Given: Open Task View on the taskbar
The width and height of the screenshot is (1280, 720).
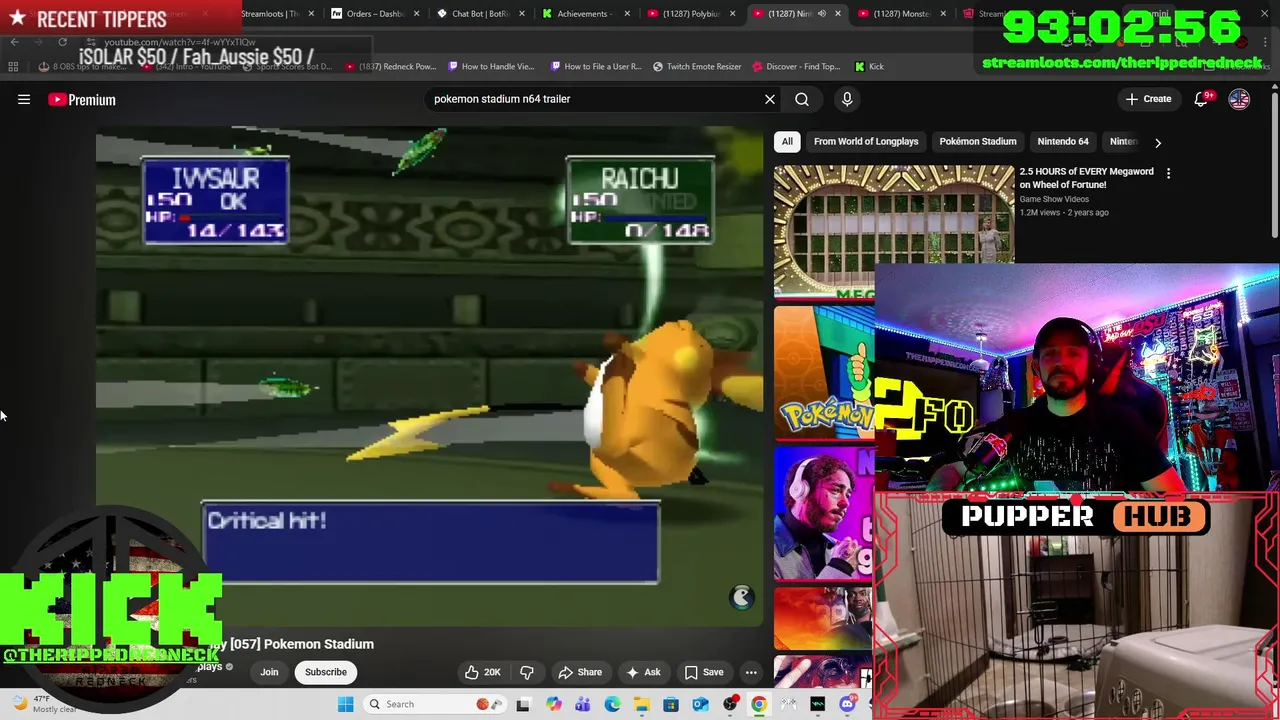Looking at the screenshot, I should (522, 704).
